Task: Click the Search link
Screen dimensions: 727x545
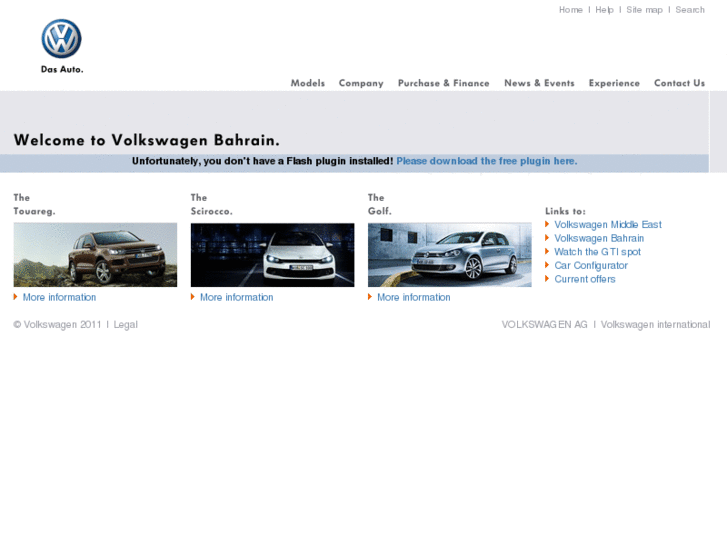Action: (x=690, y=10)
